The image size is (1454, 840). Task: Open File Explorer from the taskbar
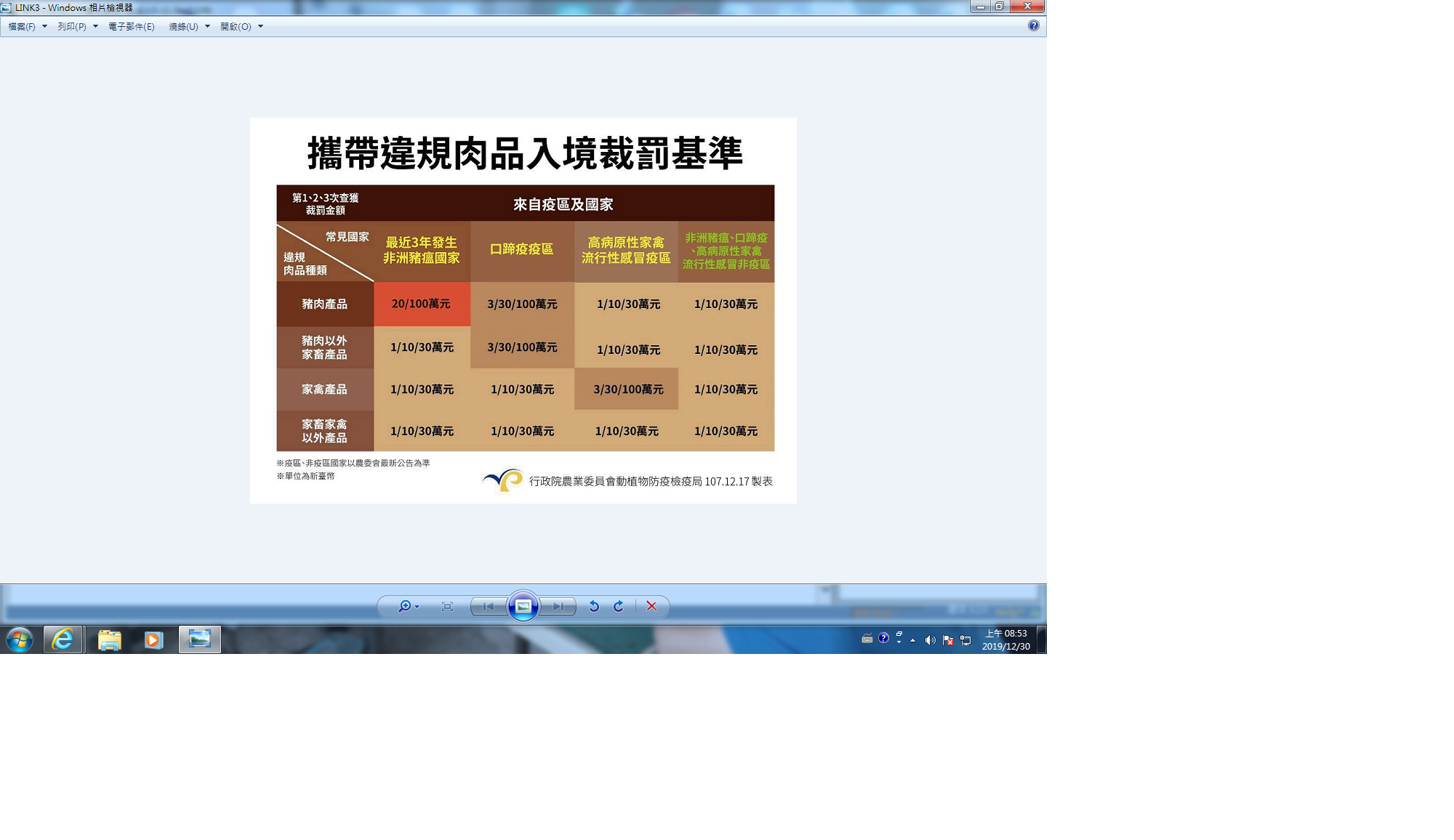coord(109,639)
